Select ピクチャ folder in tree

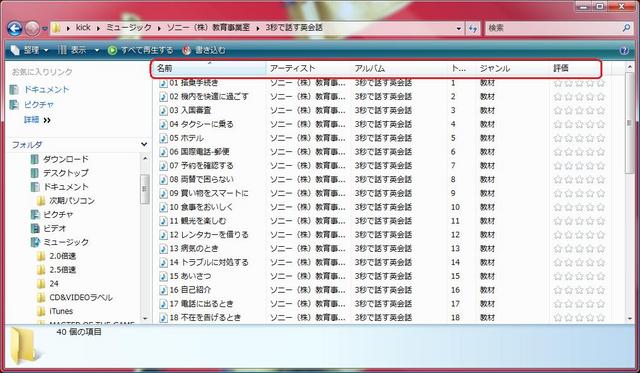58,214
